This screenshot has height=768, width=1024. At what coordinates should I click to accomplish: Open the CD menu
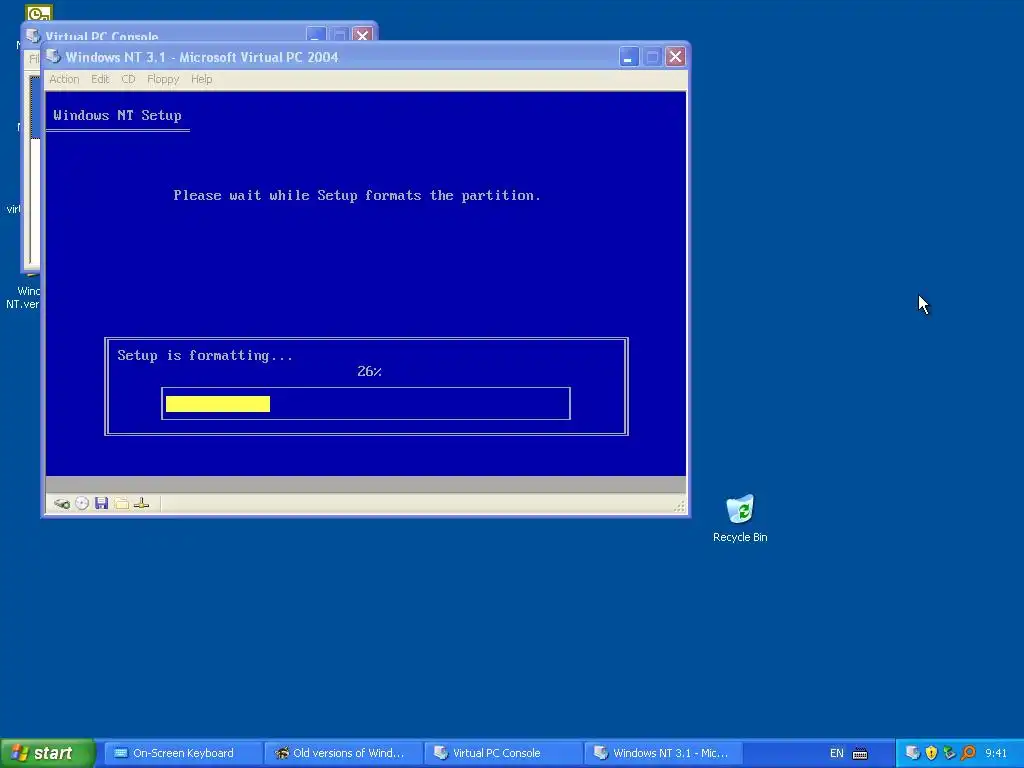pyautogui.click(x=128, y=79)
